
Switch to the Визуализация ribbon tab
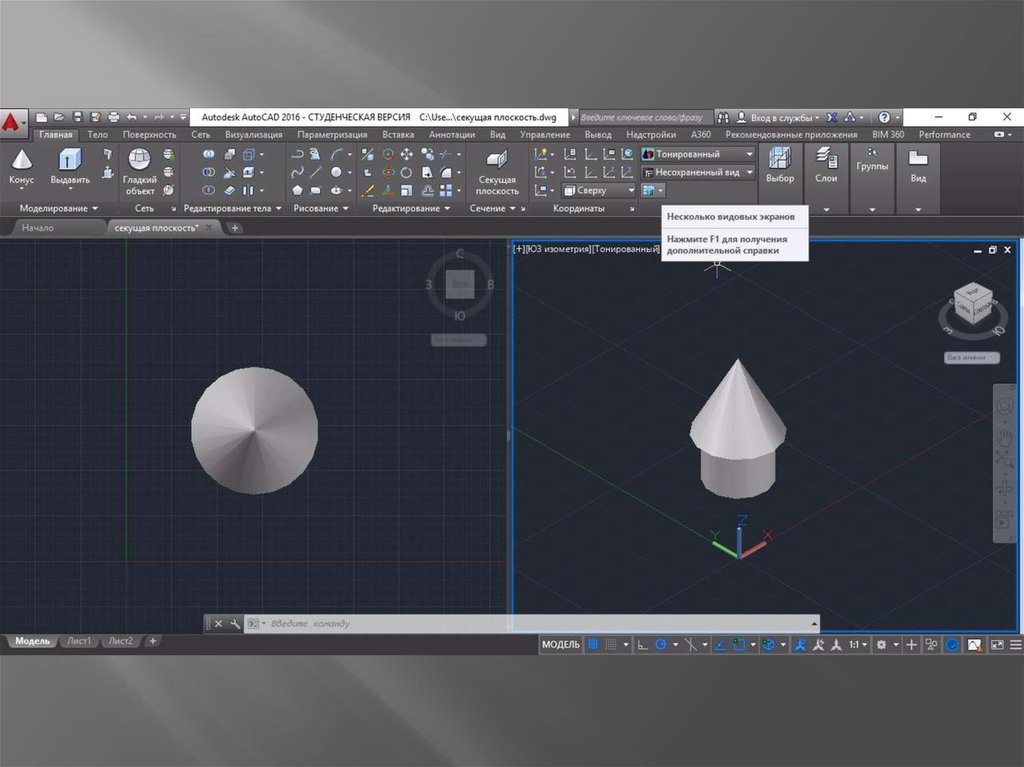coord(253,135)
